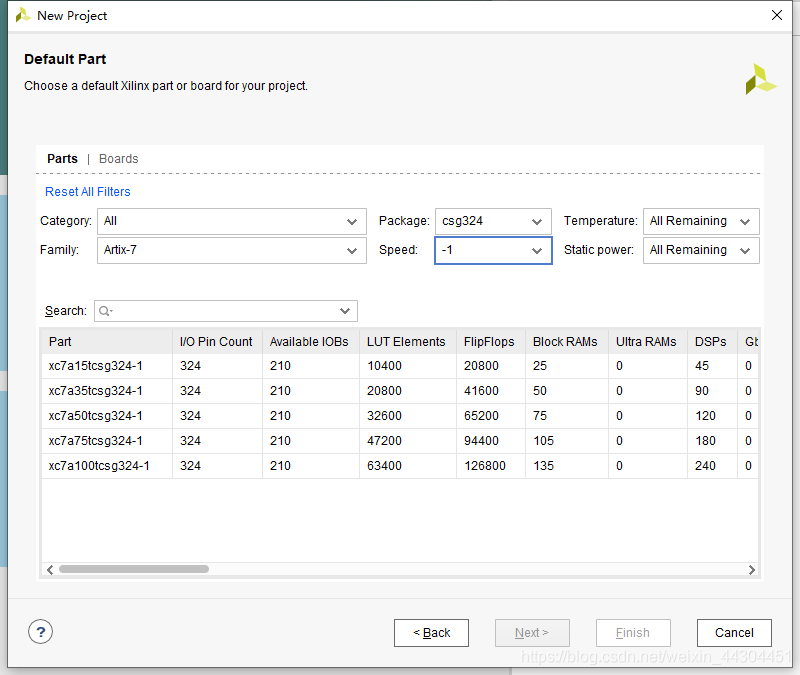Image resolution: width=800 pixels, height=675 pixels.
Task: Click the Finish button
Action: [633, 633]
